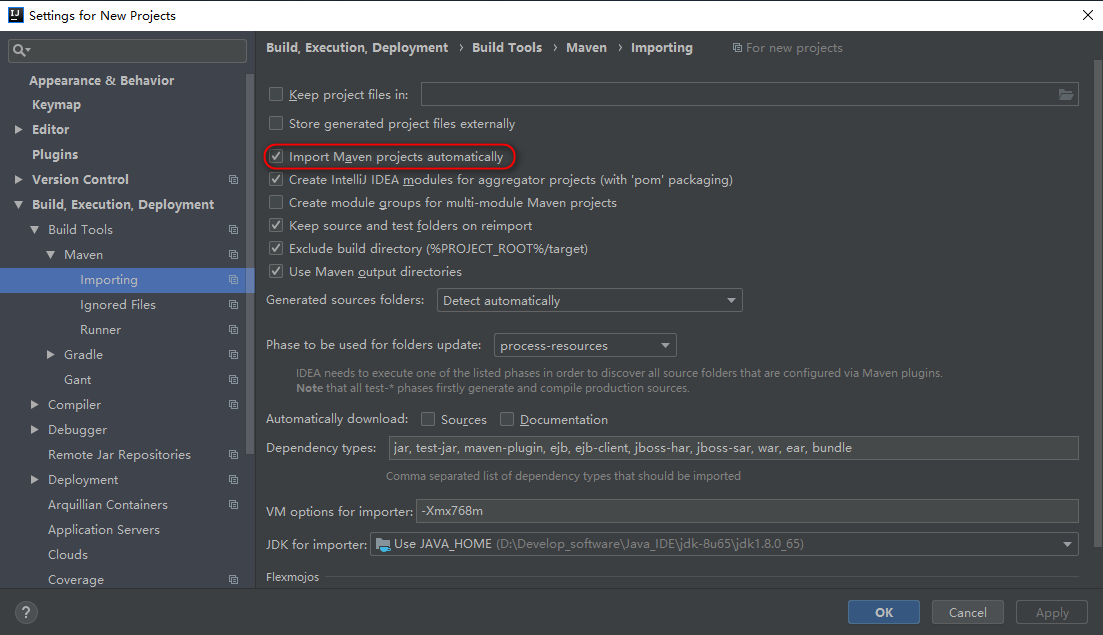Viewport: 1103px width, 635px height.
Task: Enable automatic download of Documentation
Action: click(506, 419)
